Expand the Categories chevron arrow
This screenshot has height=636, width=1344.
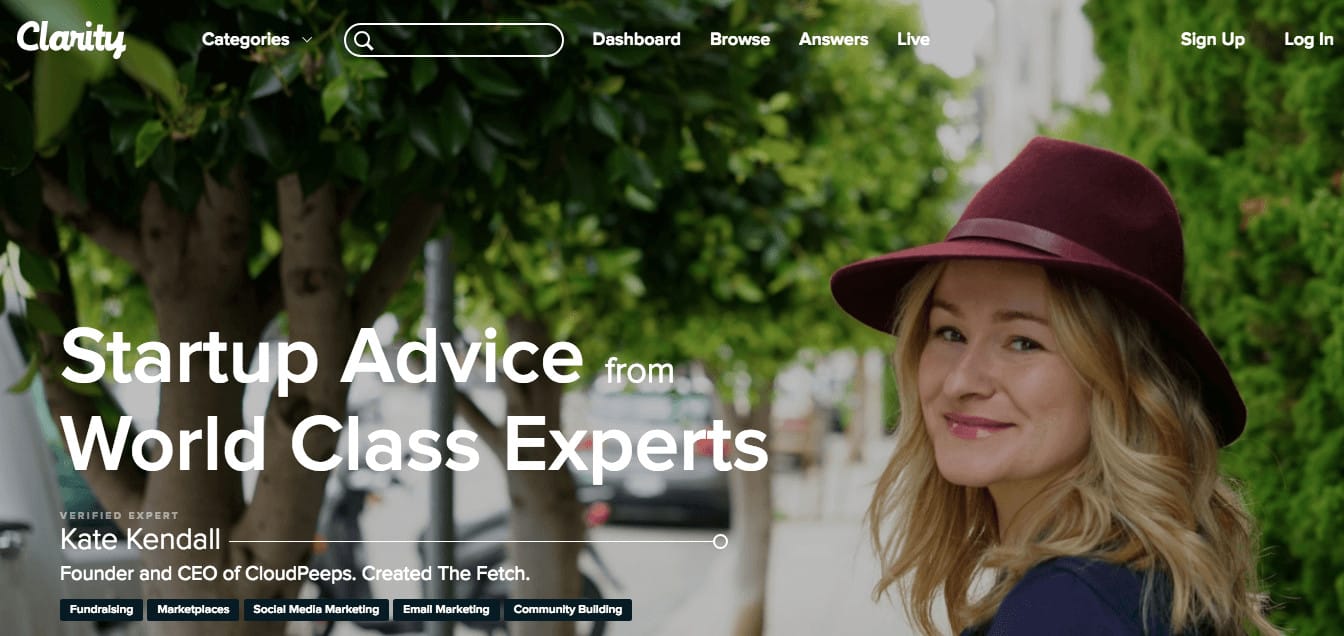307,40
